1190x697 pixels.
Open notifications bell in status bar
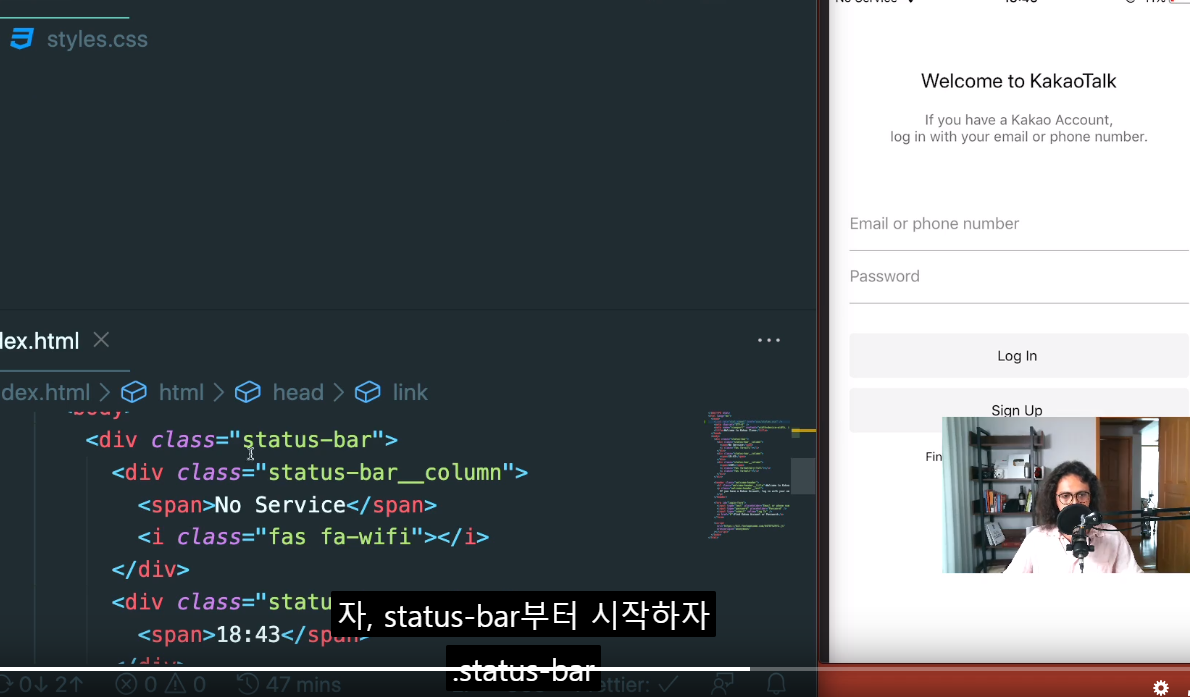(x=776, y=684)
